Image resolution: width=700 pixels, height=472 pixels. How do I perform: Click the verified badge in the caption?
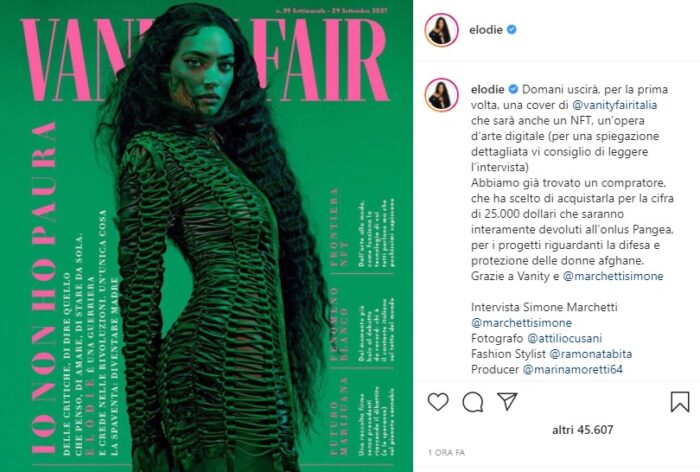(x=513, y=89)
